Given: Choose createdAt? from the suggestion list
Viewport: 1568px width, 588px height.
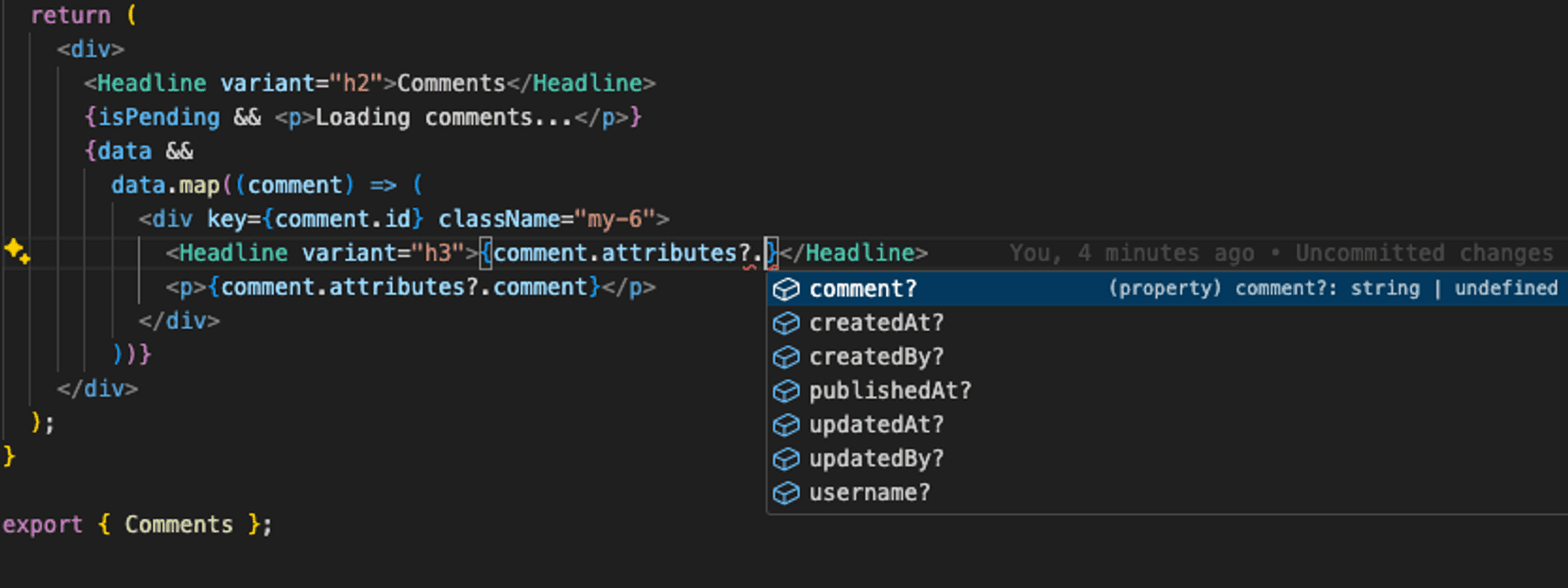Looking at the screenshot, I should click(x=1167, y=322).
